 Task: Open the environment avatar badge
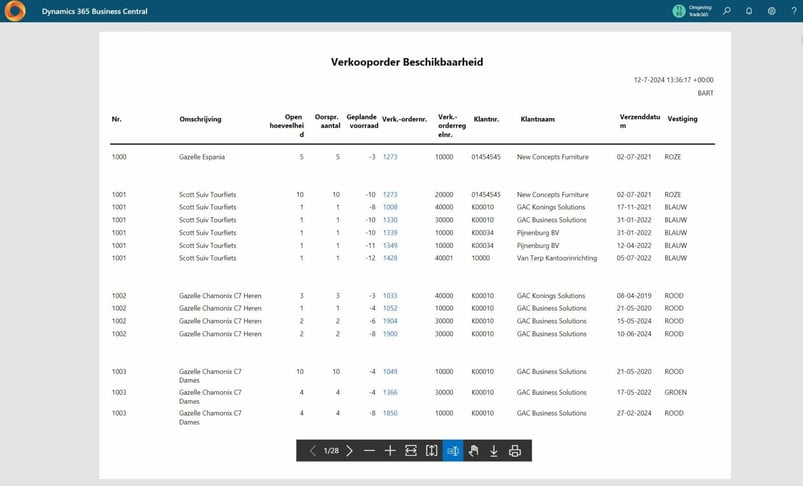pos(679,11)
